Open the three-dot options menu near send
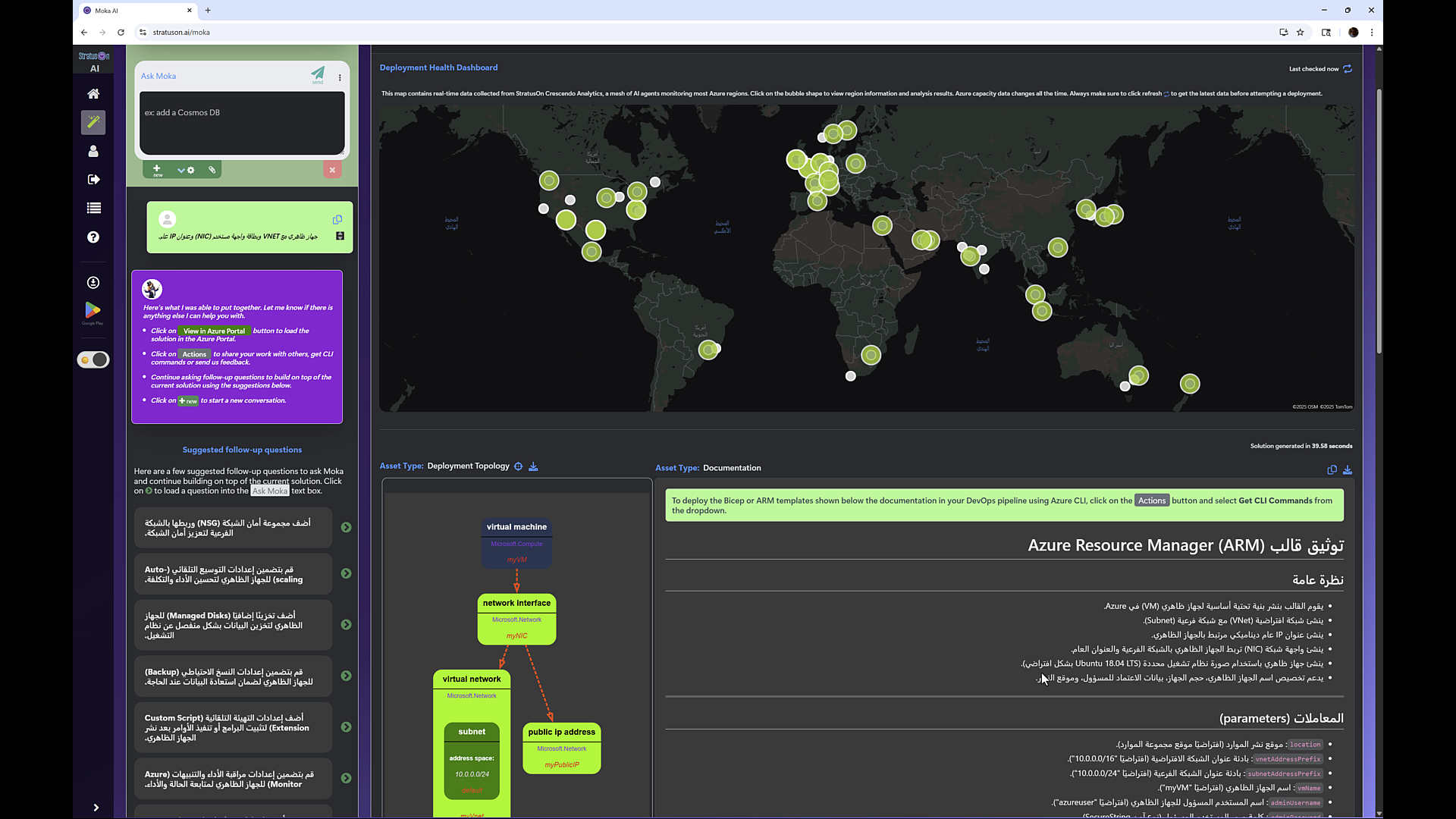This screenshot has width=1456, height=819. 339,77
